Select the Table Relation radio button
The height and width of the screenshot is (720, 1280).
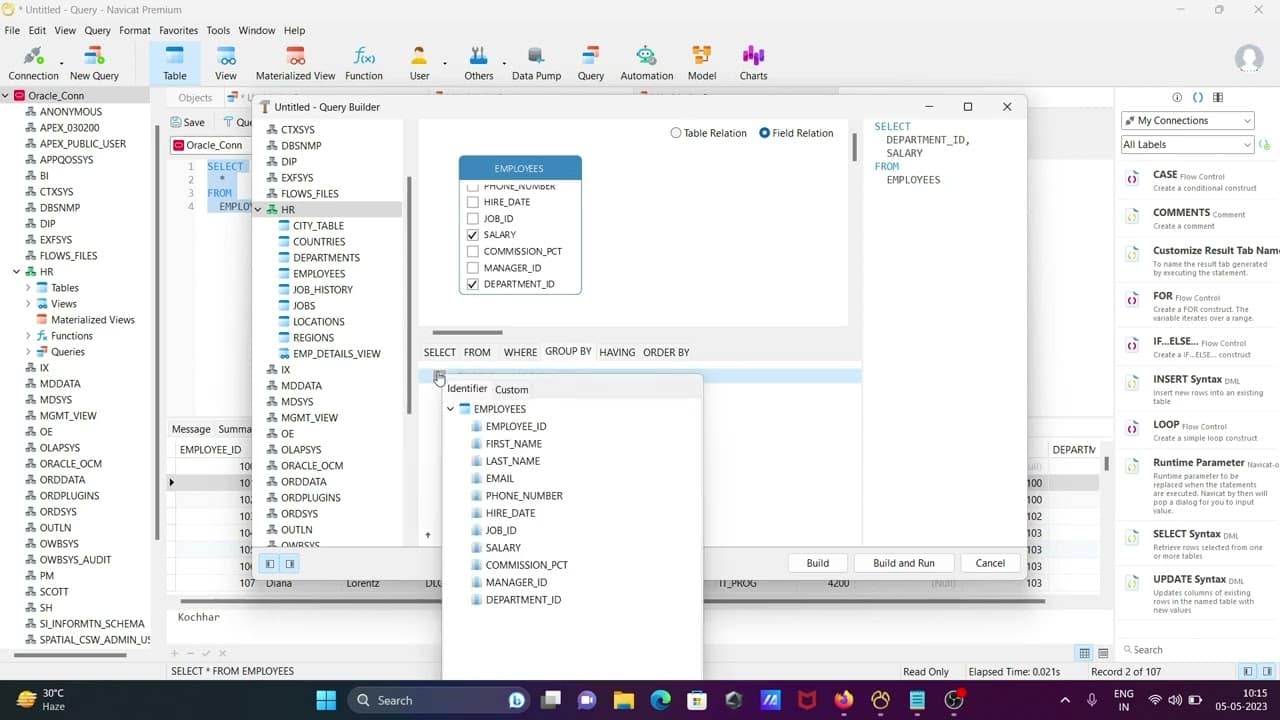(676, 133)
